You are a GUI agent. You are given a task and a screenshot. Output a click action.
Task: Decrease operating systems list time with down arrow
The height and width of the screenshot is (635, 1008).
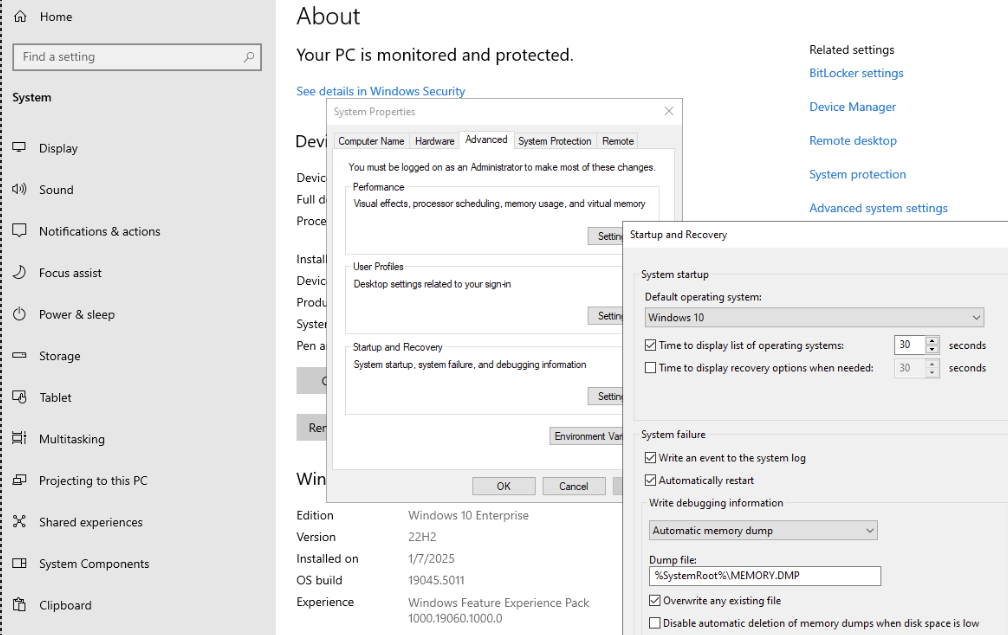click(x=932, y=350)
